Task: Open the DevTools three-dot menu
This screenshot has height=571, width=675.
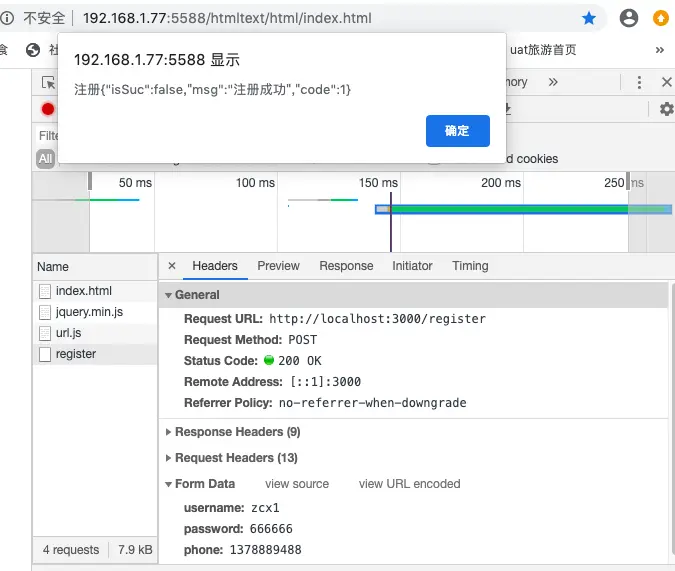Action: [x=639, y=82]
